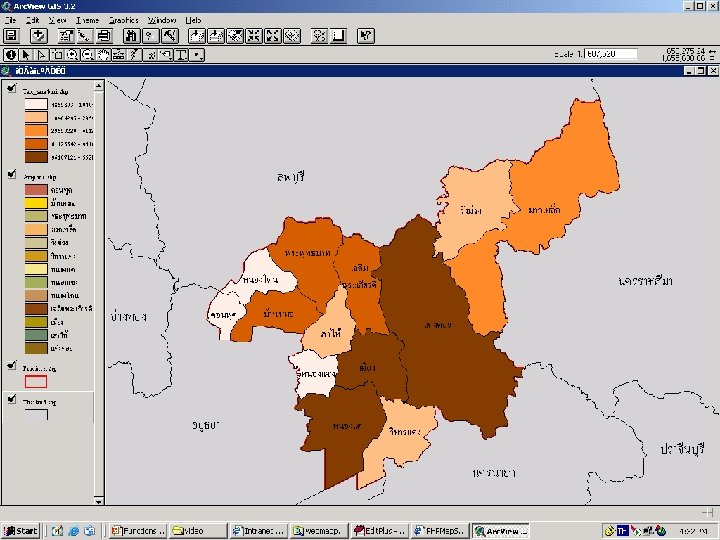Zoom to active themes
The width and height of the screenshot is (720, 540).
216,36
